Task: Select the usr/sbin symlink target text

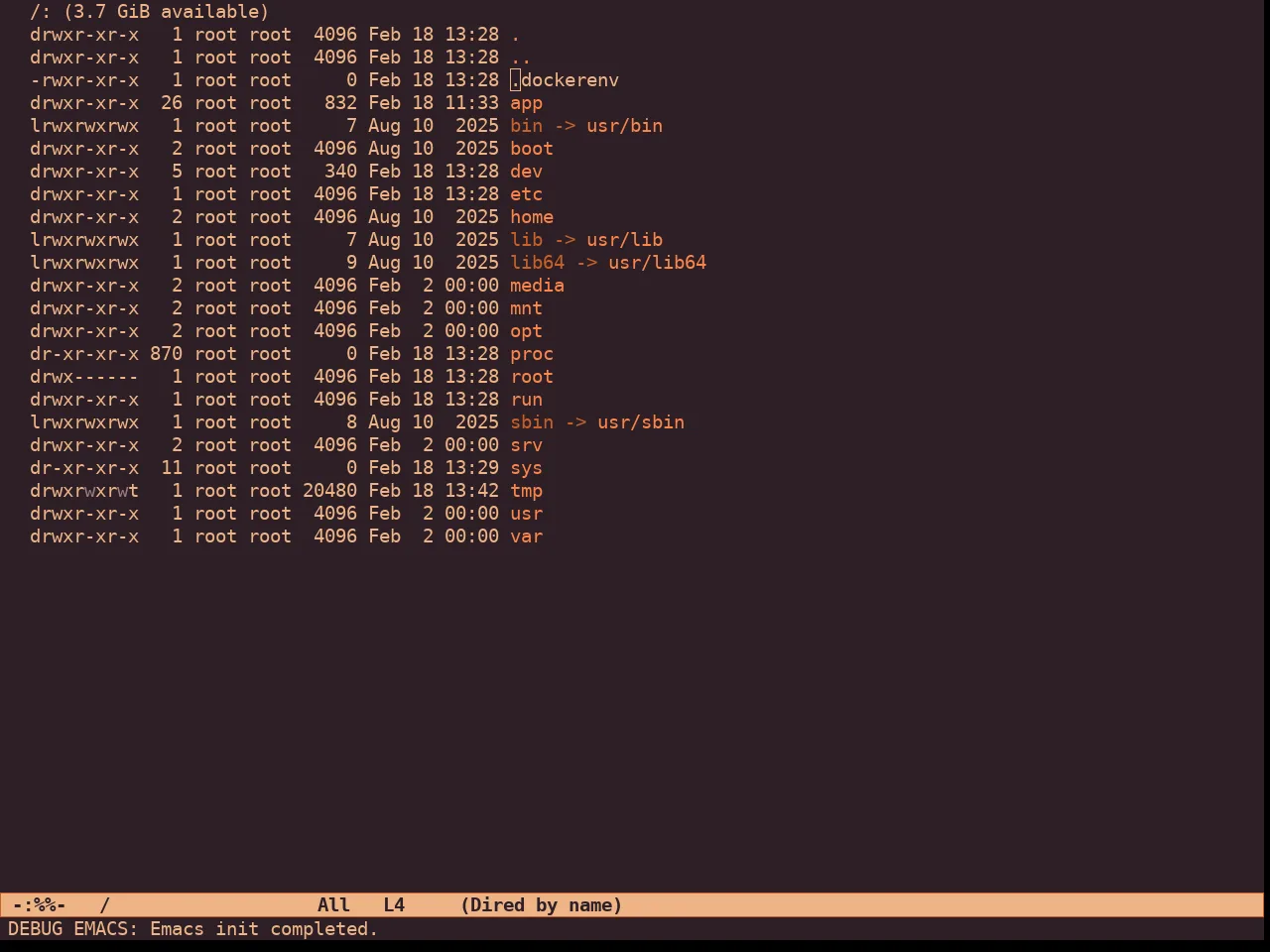Action: pos(641,422)
